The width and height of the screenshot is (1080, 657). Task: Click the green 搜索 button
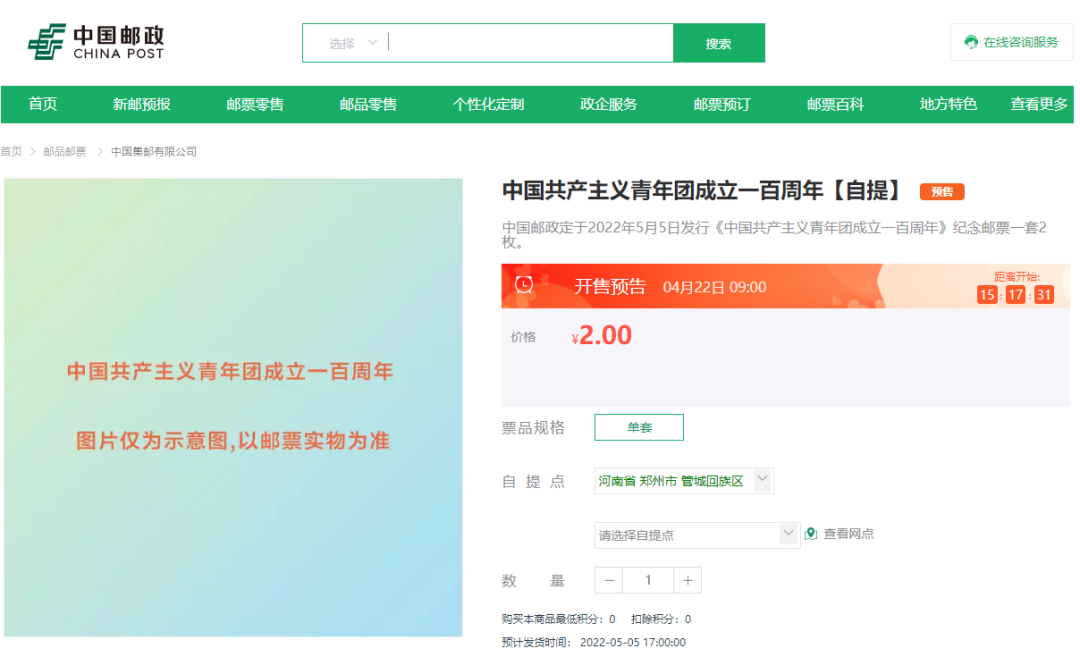point(718,43)
